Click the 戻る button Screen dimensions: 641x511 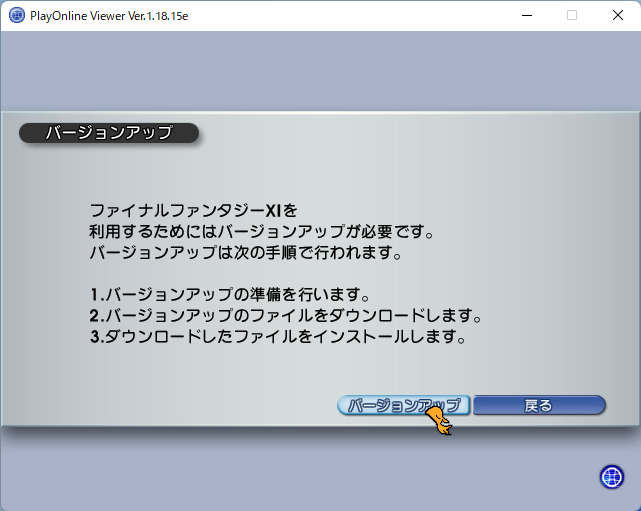click(539, 405)
